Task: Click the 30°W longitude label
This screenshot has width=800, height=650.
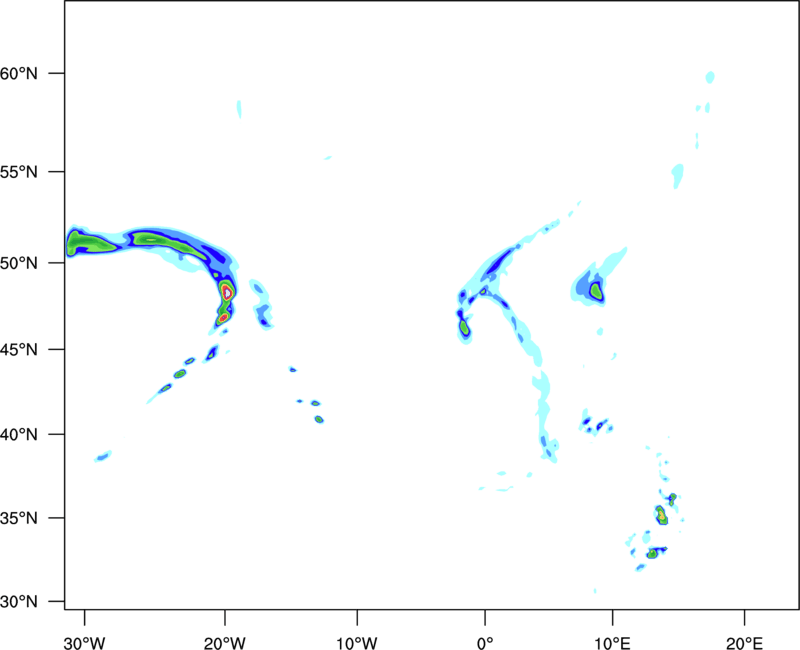Action: click(x=84, y=643)
